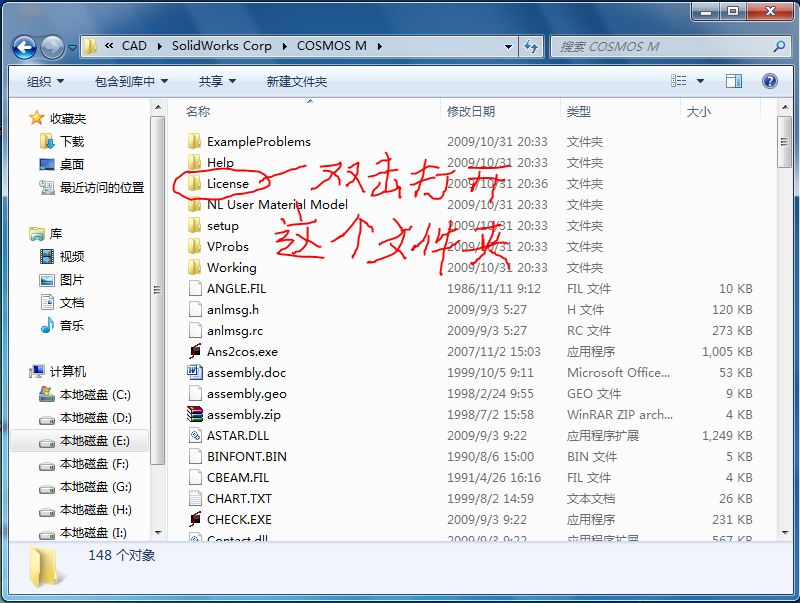Open the view options dropdown arrow
Screen dimensions: 800x603
(x=700, y=81)
